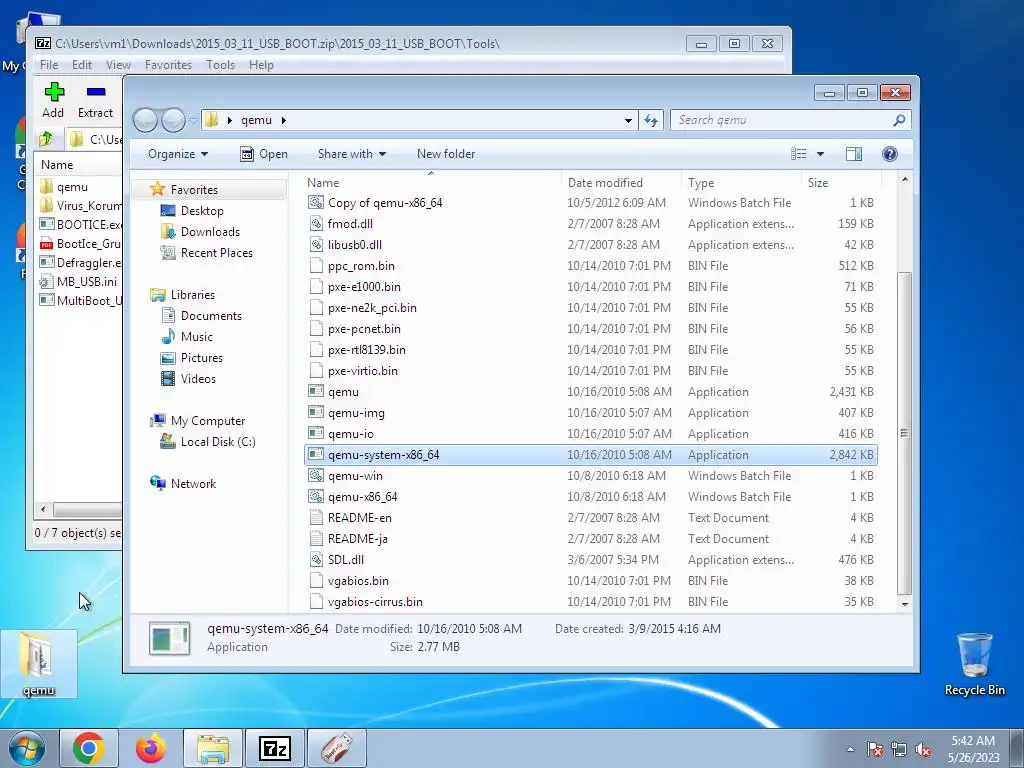The height and width of the screenshot is (768, 1024).
Task: Launch Firefox from the taskbar
Action: (151, 748)
